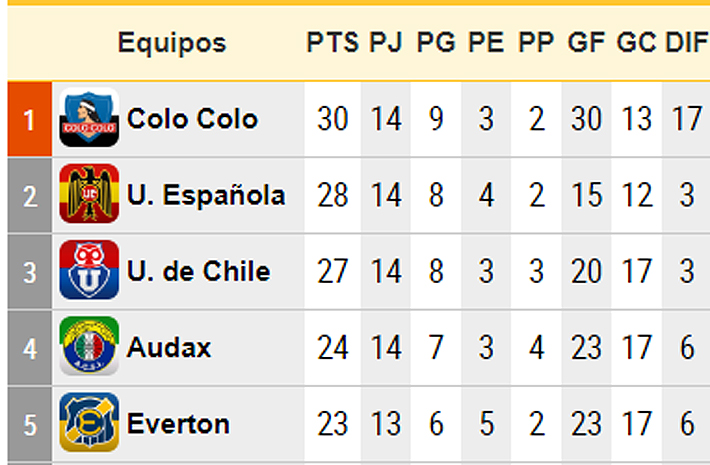Viewport: 710px width, 465px height.
Task: Click the Unión Española eagle crest
Action: coord(89,194)
